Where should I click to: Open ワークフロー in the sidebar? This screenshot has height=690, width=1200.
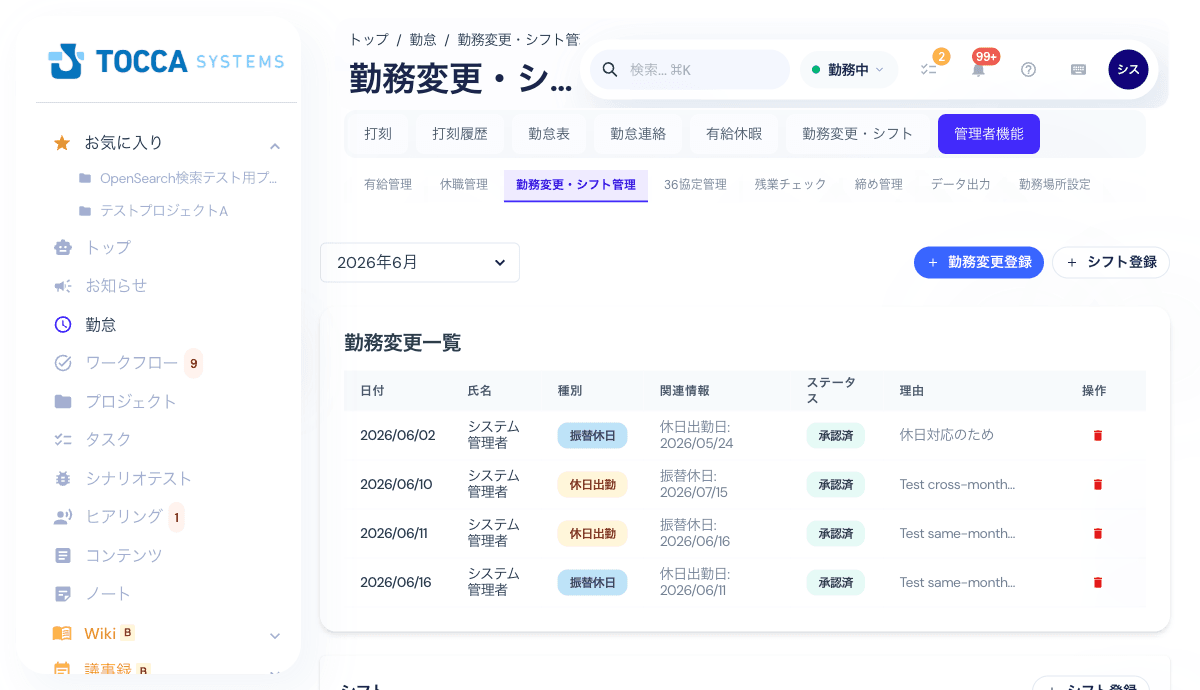(131, 363)
